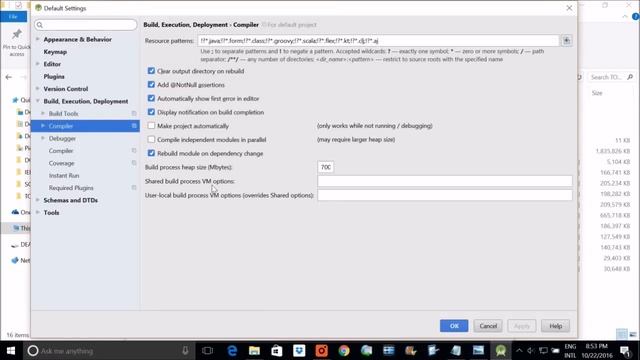Open Action Center notifications icon
Viewport: 640px width, 360px height.
[x=625, y=351]
